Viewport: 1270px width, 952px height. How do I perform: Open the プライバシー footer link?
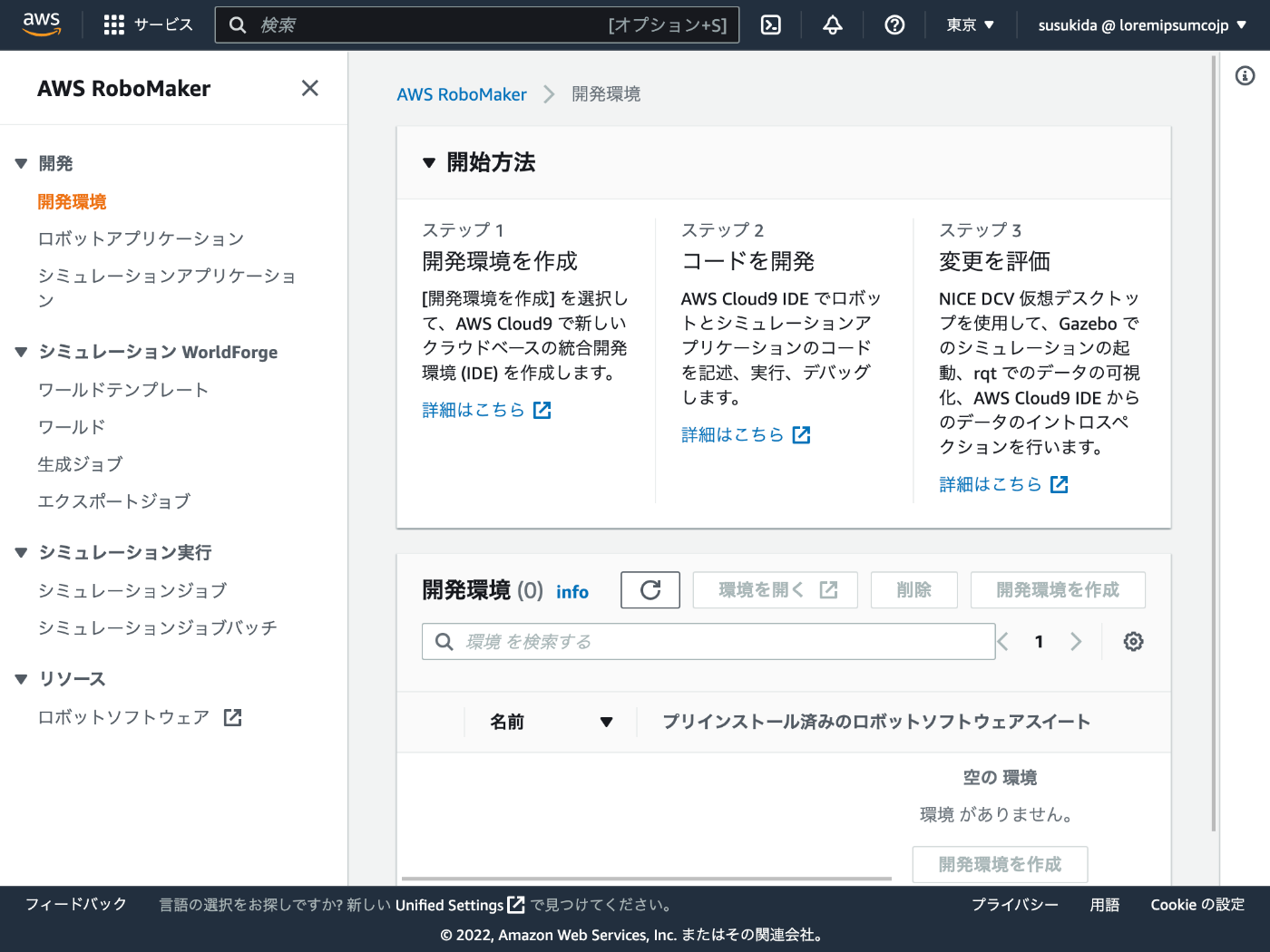point(1015,905)
